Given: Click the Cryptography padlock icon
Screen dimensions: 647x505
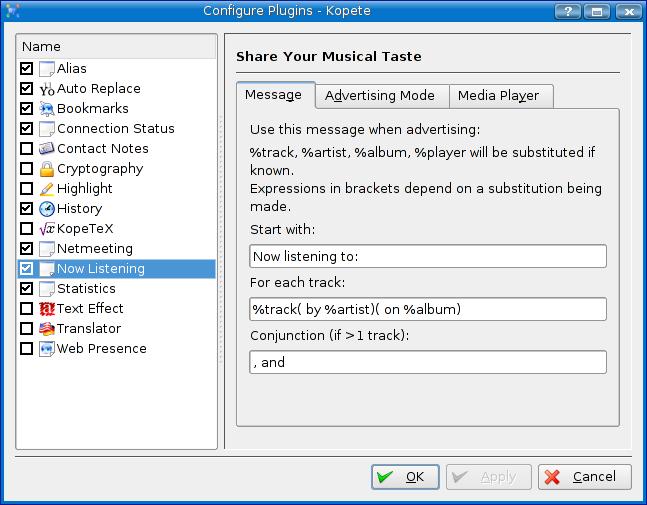Looking at the screenshot, I should pos(46,169).
